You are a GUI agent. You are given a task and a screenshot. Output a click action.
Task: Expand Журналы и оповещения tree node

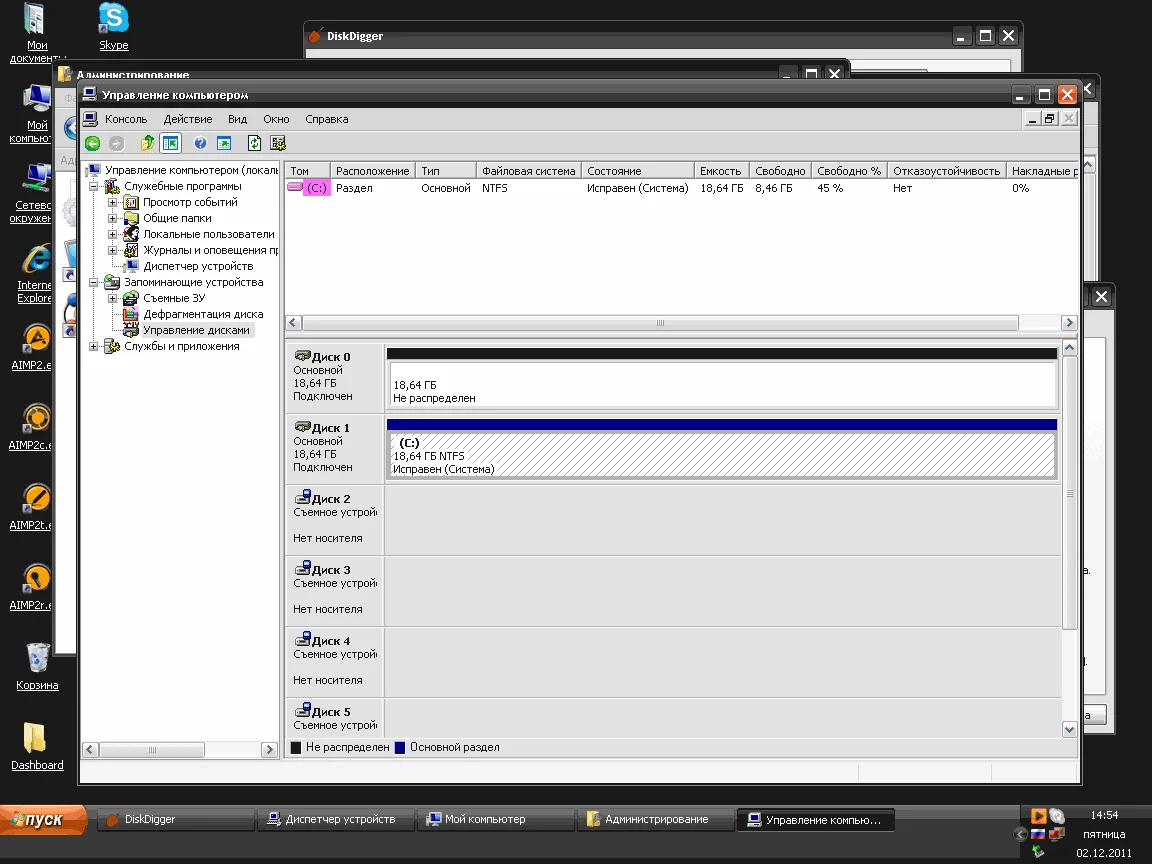(112, 250)
